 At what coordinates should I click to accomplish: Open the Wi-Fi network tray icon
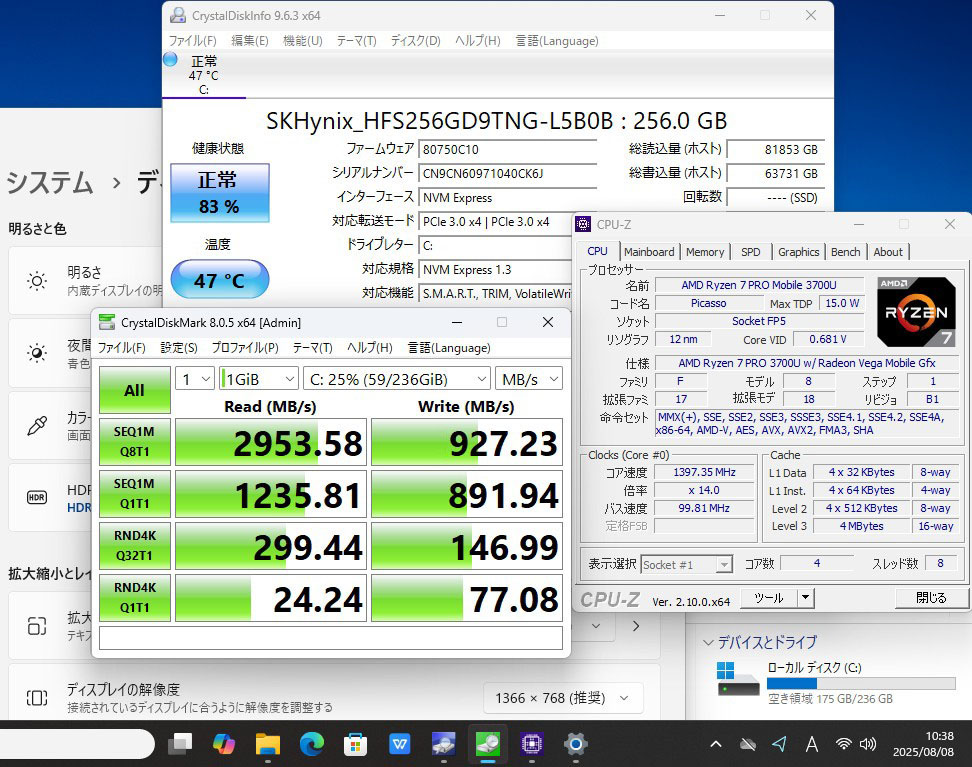pyautogui.click(x=843, y=744)
